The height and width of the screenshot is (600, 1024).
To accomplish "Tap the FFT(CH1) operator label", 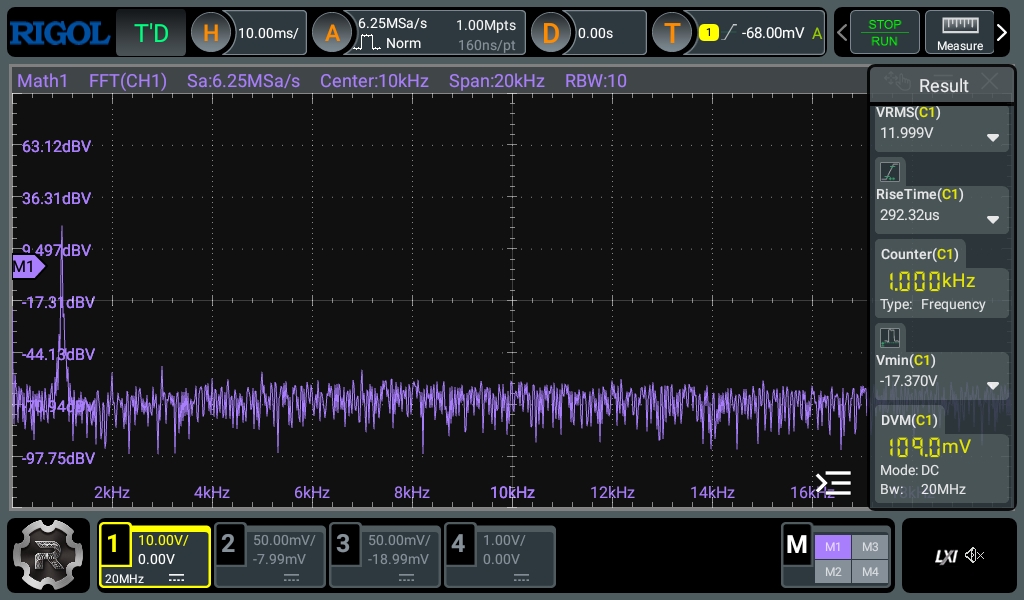I will coord(127,81).
